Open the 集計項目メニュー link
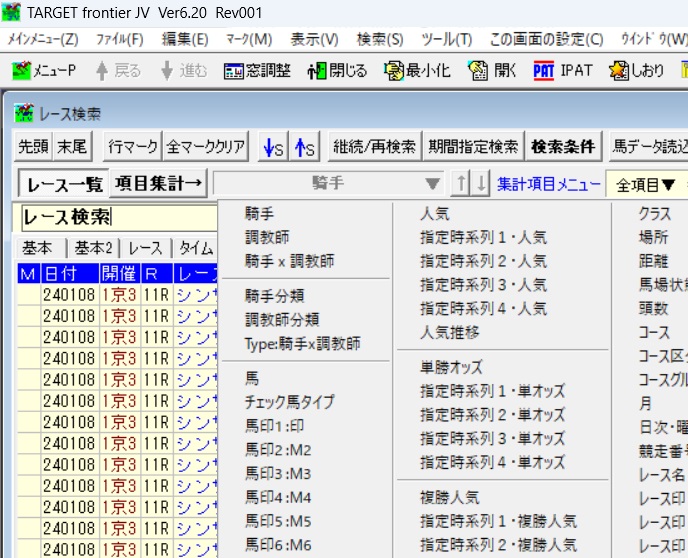This screenshot has width=688, height=558. tap(548, 184)
